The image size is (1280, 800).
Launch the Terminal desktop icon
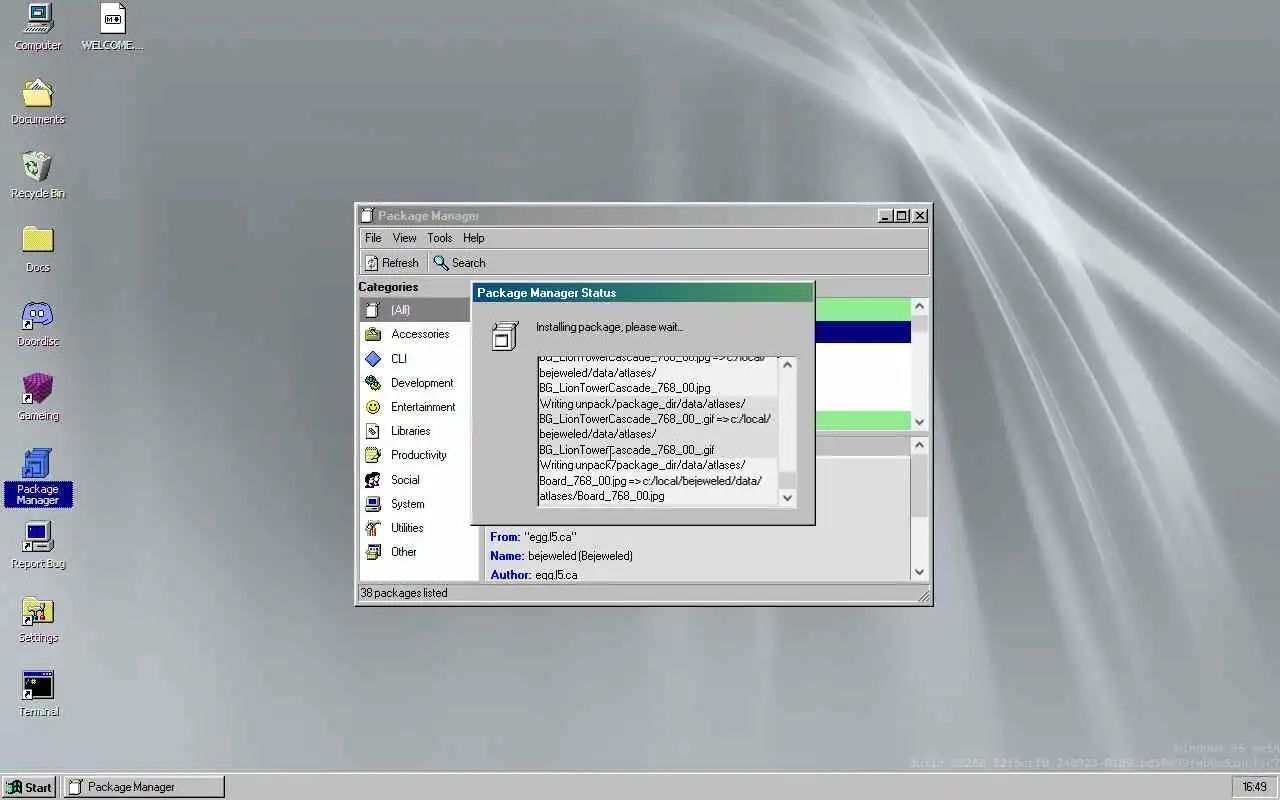click(x=37, y=685)
